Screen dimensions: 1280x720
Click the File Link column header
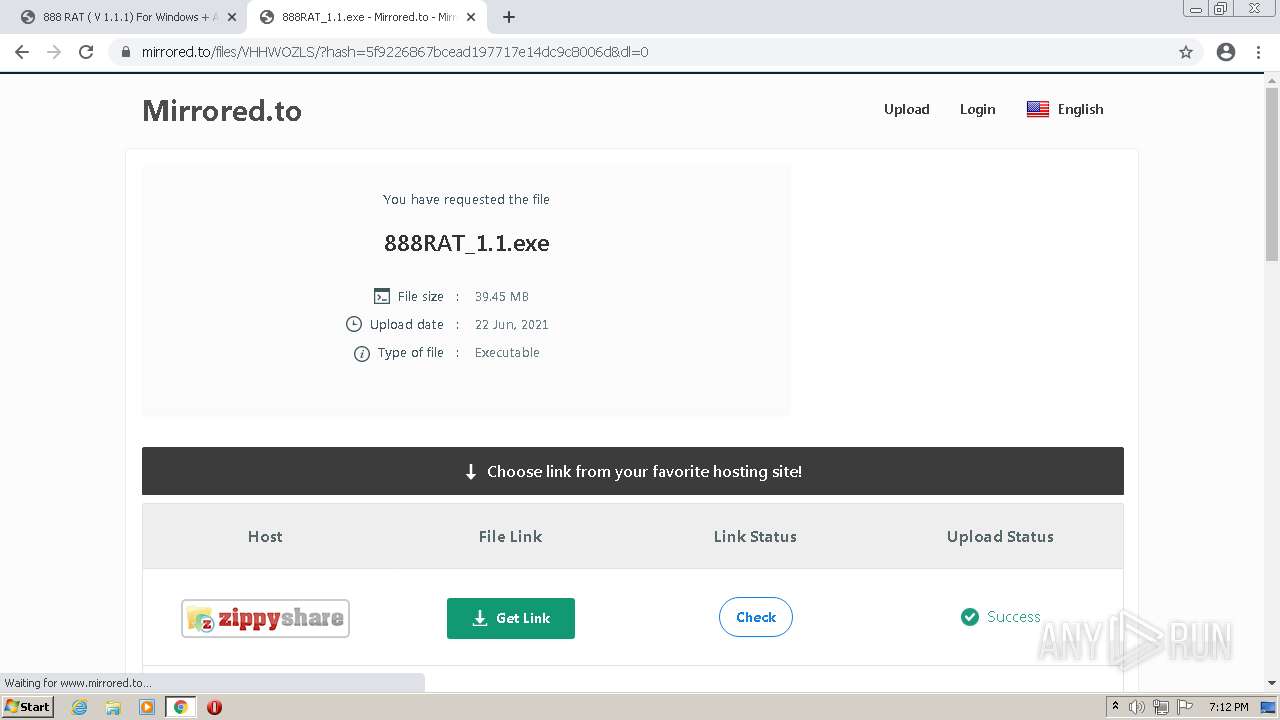(x=510, y=536)
